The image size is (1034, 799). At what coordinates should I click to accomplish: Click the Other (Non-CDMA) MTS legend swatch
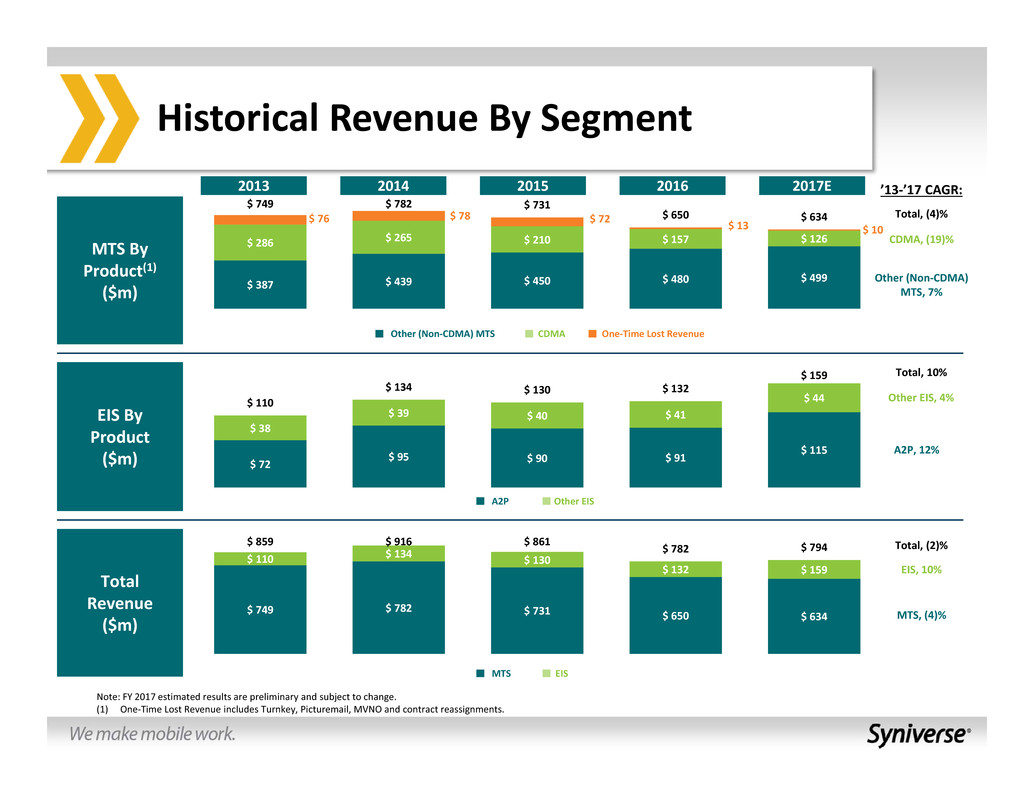click(380, 334)
